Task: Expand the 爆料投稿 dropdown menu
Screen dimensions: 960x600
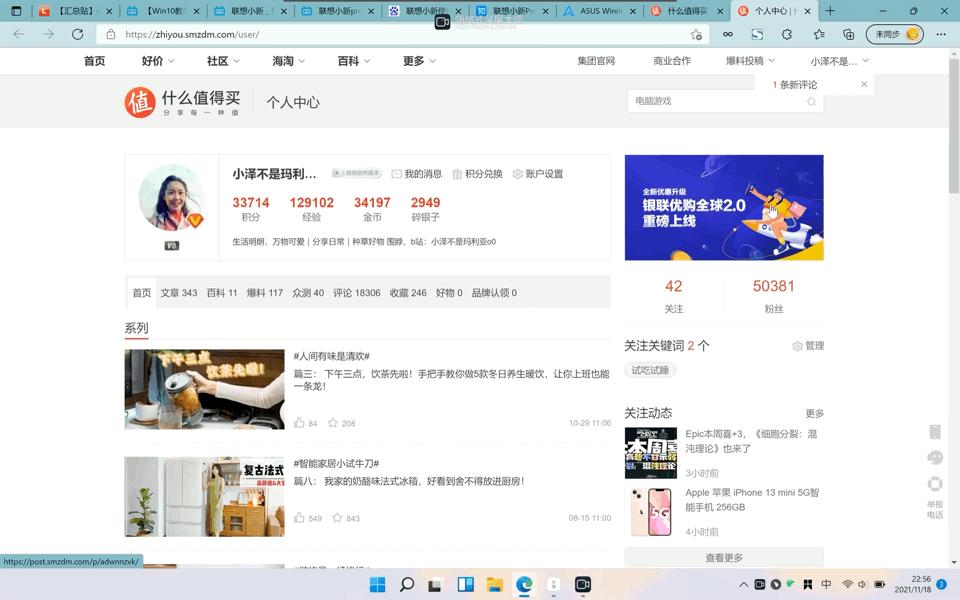Action: click(750, 61)
